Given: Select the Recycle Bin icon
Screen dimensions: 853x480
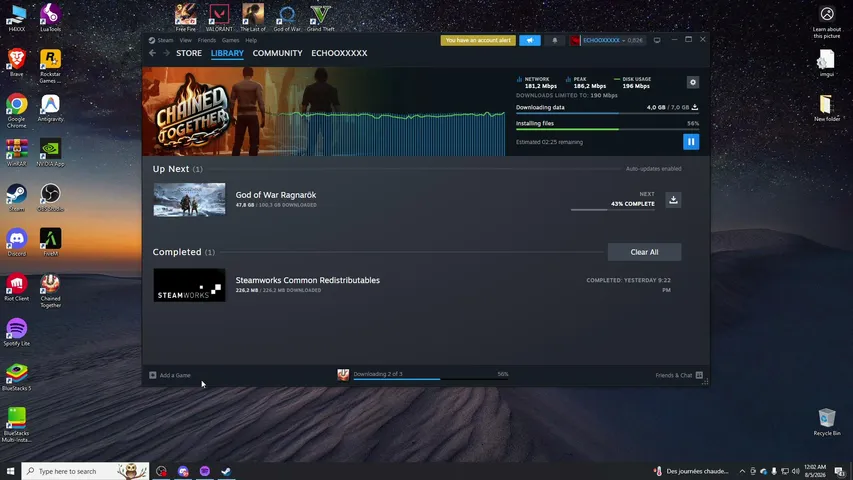Looking at the screenshot, I should point(827,422).
